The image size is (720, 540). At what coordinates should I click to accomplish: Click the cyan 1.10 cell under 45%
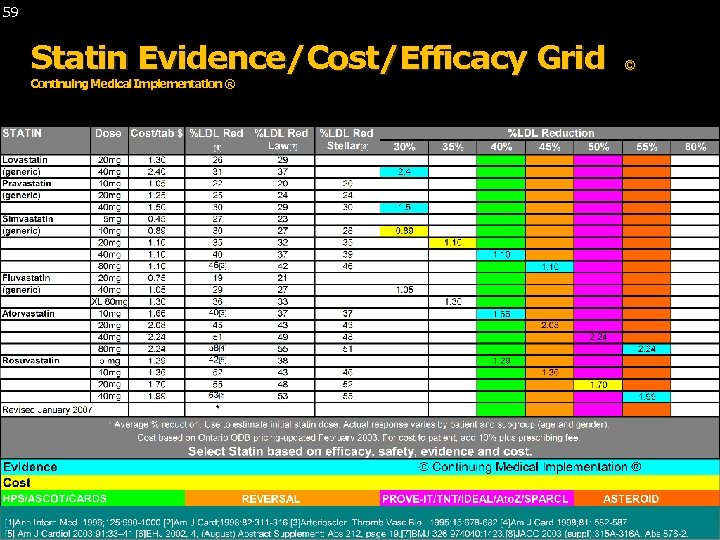click(550, 266)
